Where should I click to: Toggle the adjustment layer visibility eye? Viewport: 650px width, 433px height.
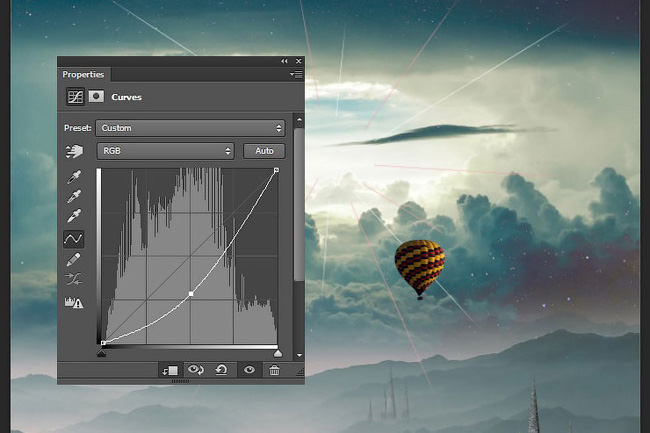pyautogui.click(x=249, y=370)
